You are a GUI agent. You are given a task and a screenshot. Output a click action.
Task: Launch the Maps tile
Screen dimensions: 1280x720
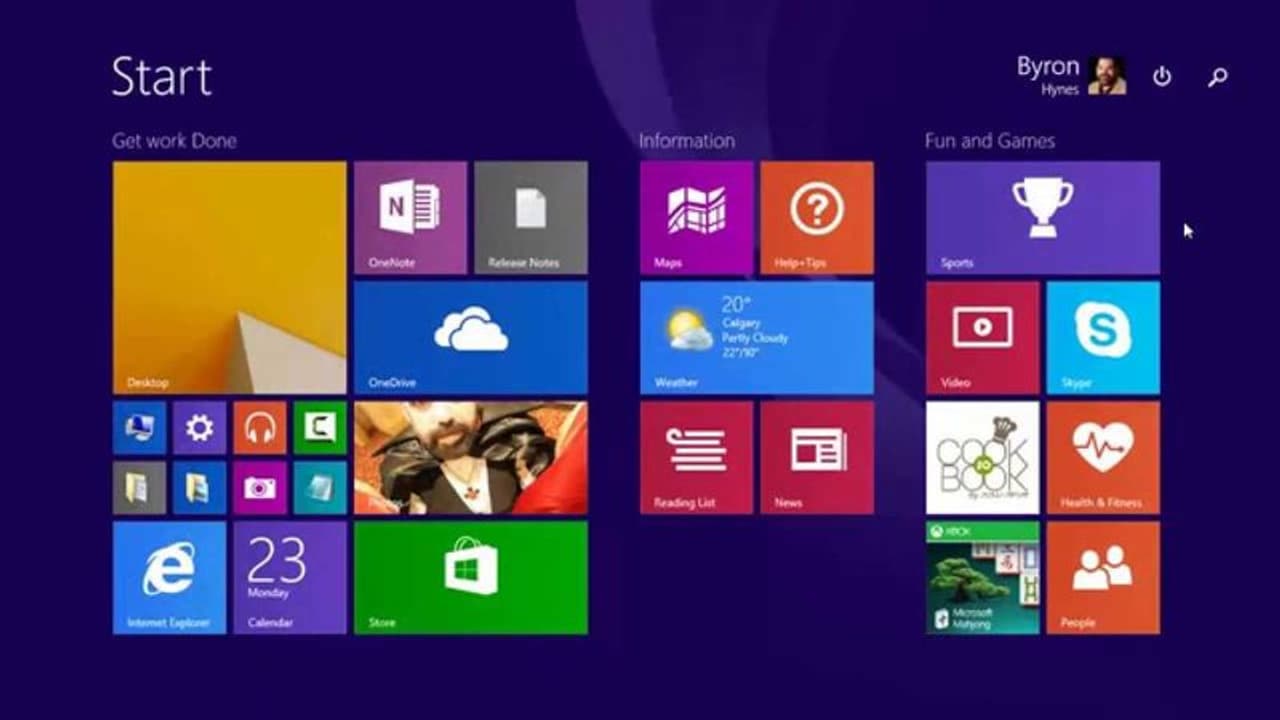695,216
